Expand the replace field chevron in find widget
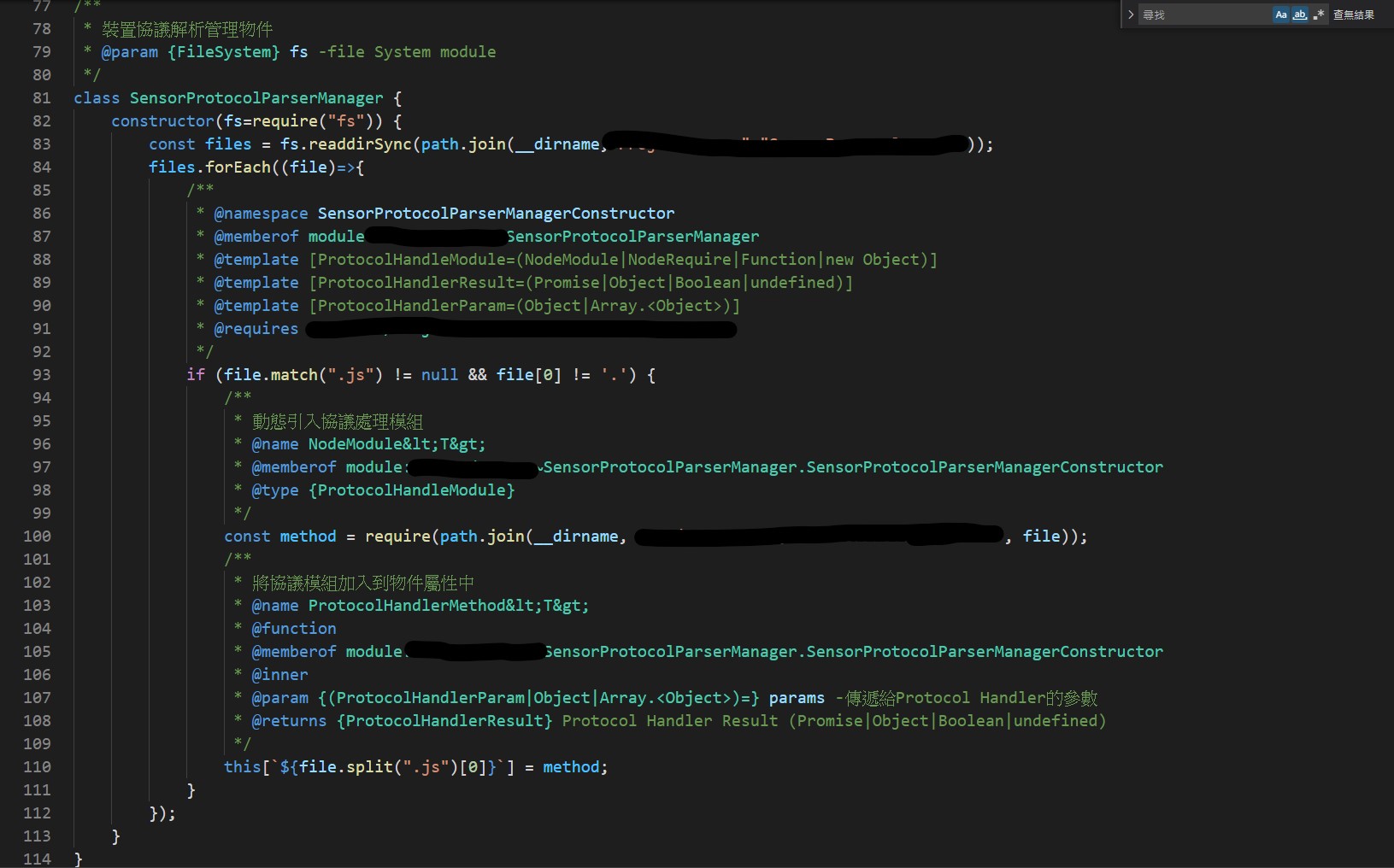Screen dimensions: 1394x868 pyautogui.click(x=1131, y=15)
